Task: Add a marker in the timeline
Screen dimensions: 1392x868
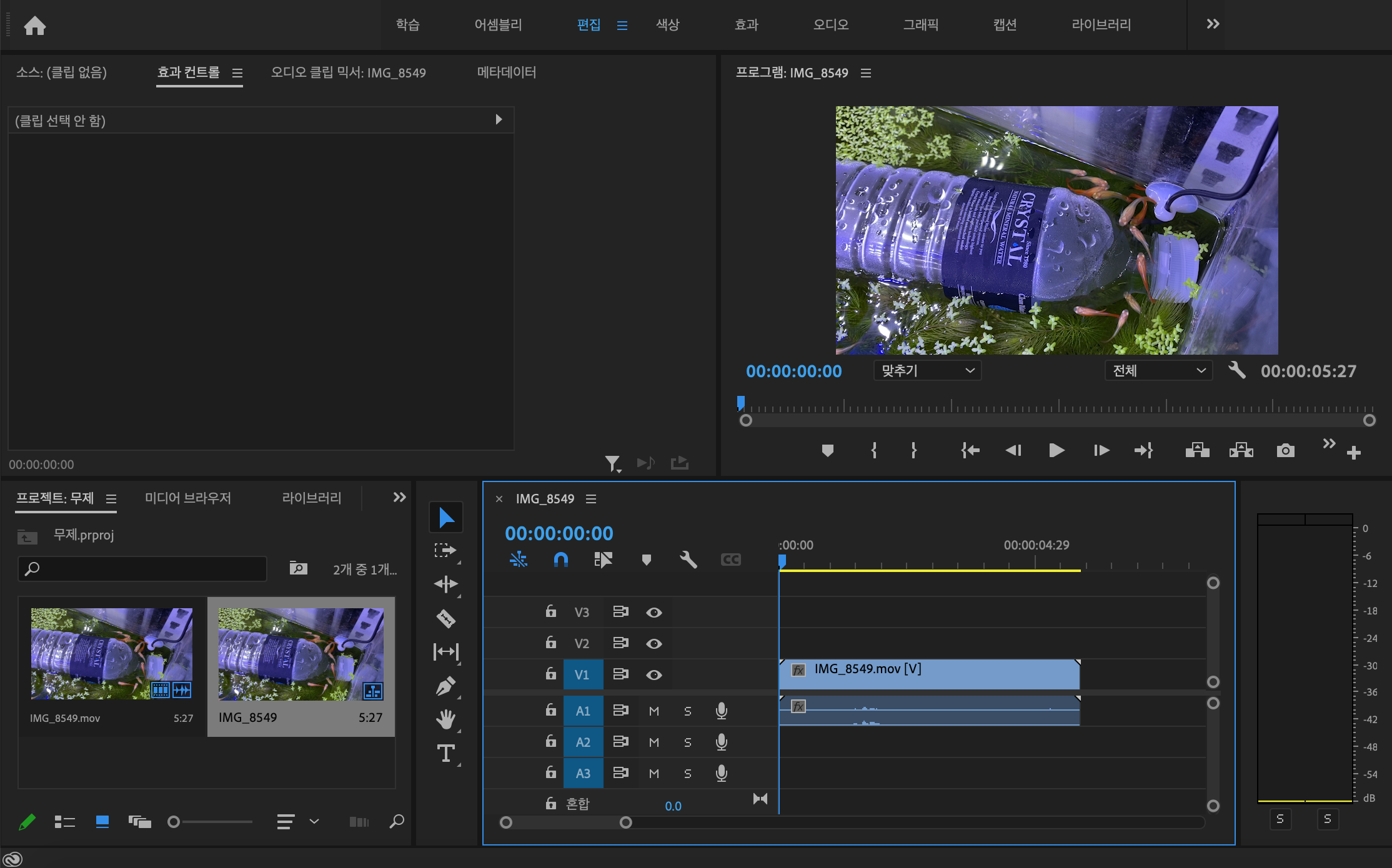Action: point(647,560)
